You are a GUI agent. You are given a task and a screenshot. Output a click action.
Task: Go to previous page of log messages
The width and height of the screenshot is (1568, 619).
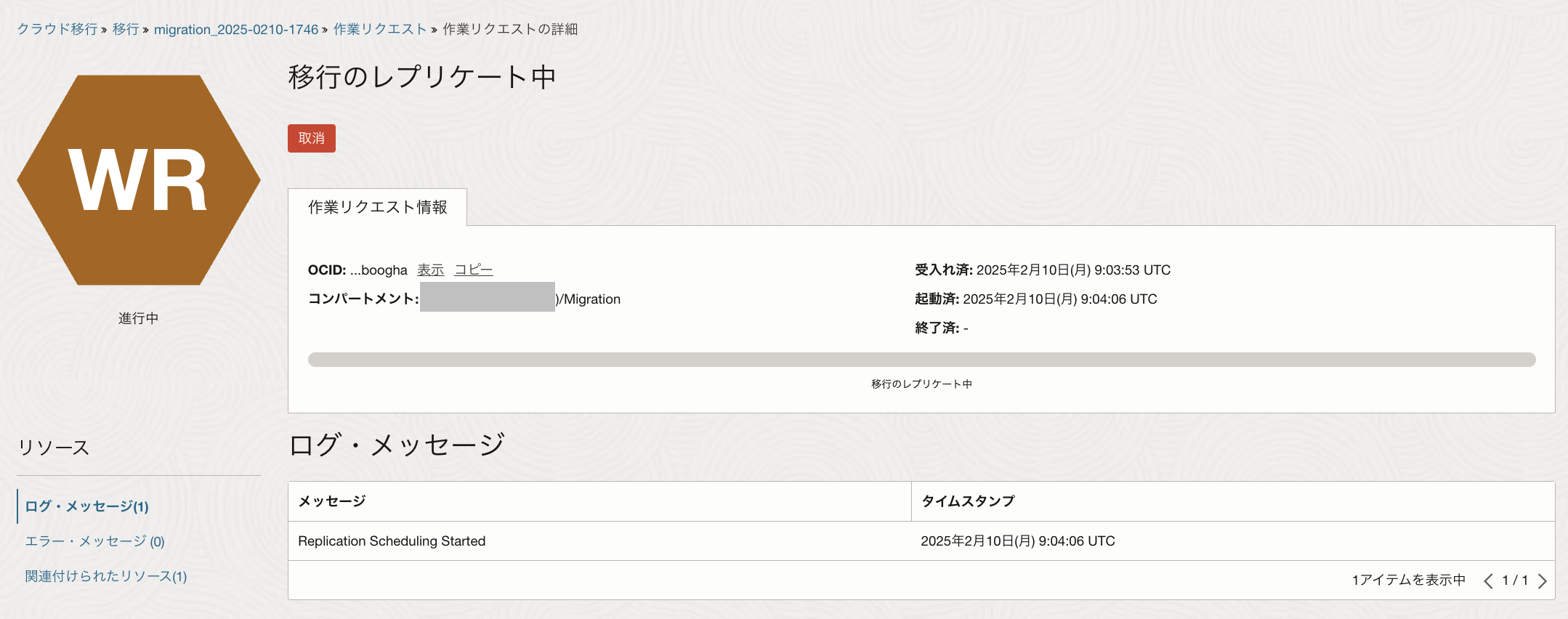1488,580
